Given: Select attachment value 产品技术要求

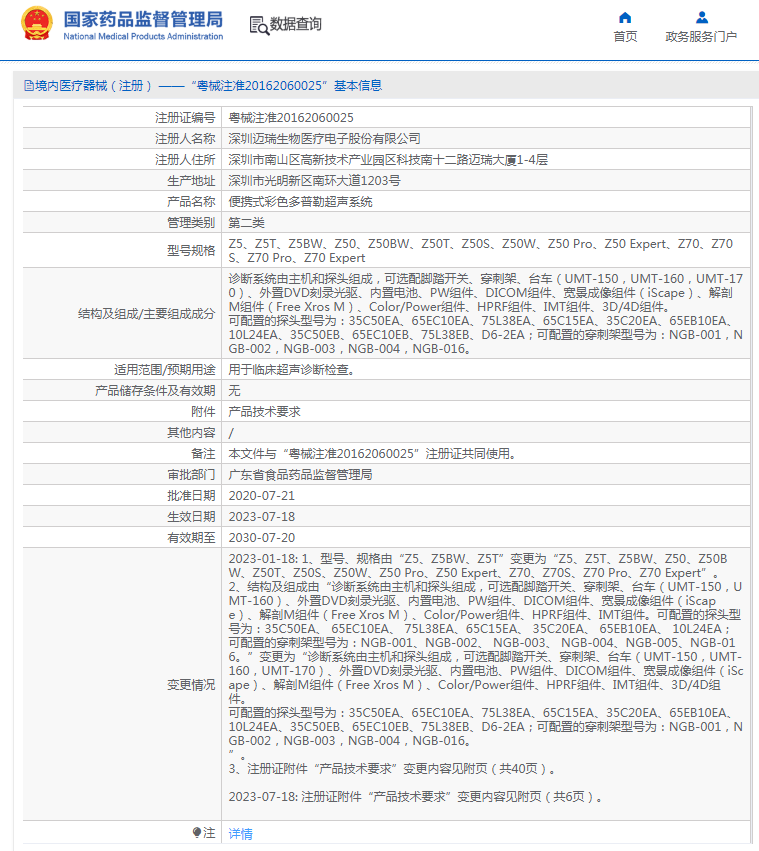Looking at the screenshot, I should pyautogui.click(x=264, y=412).
